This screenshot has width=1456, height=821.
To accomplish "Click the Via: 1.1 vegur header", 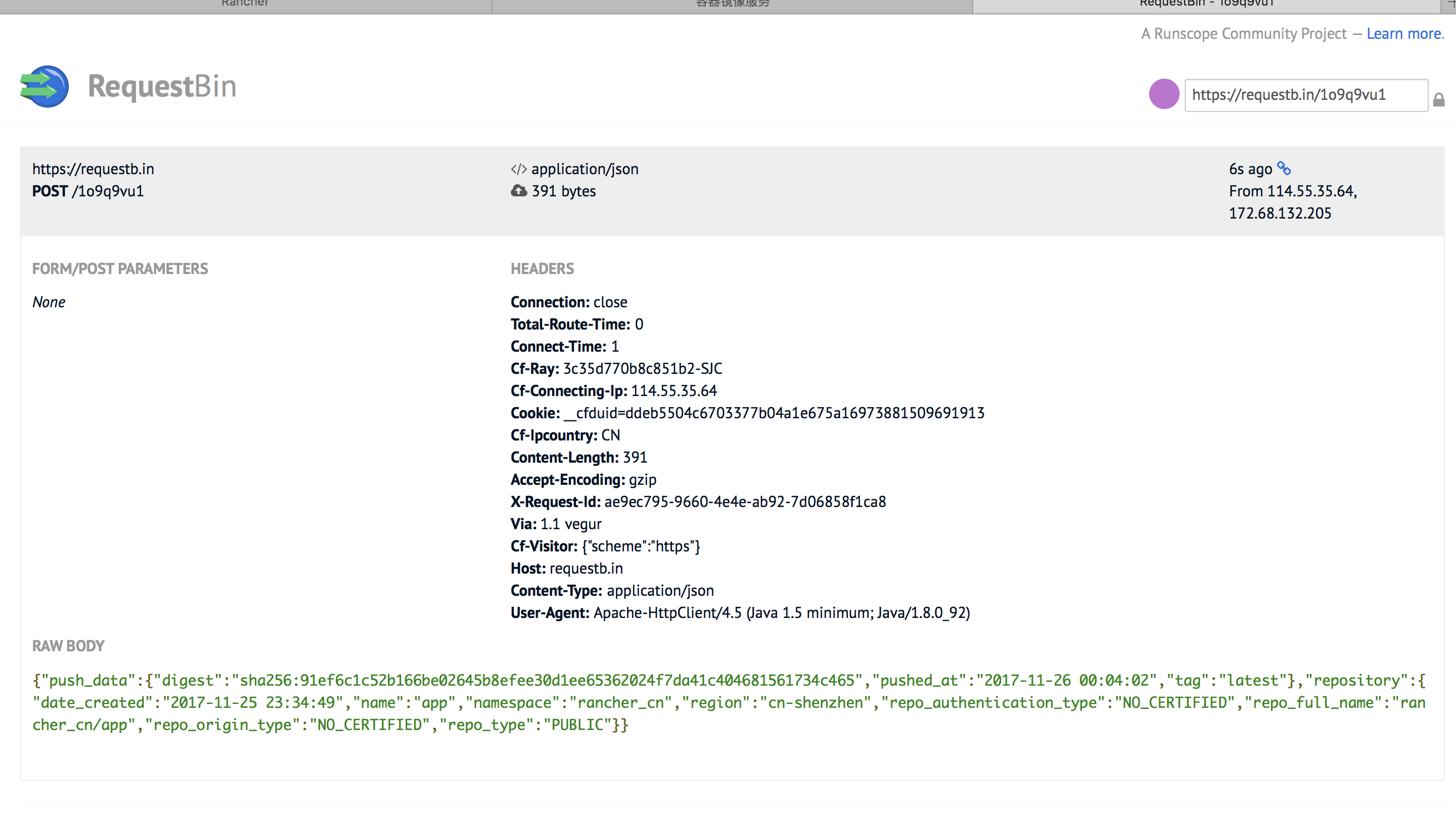I will 556,524.
